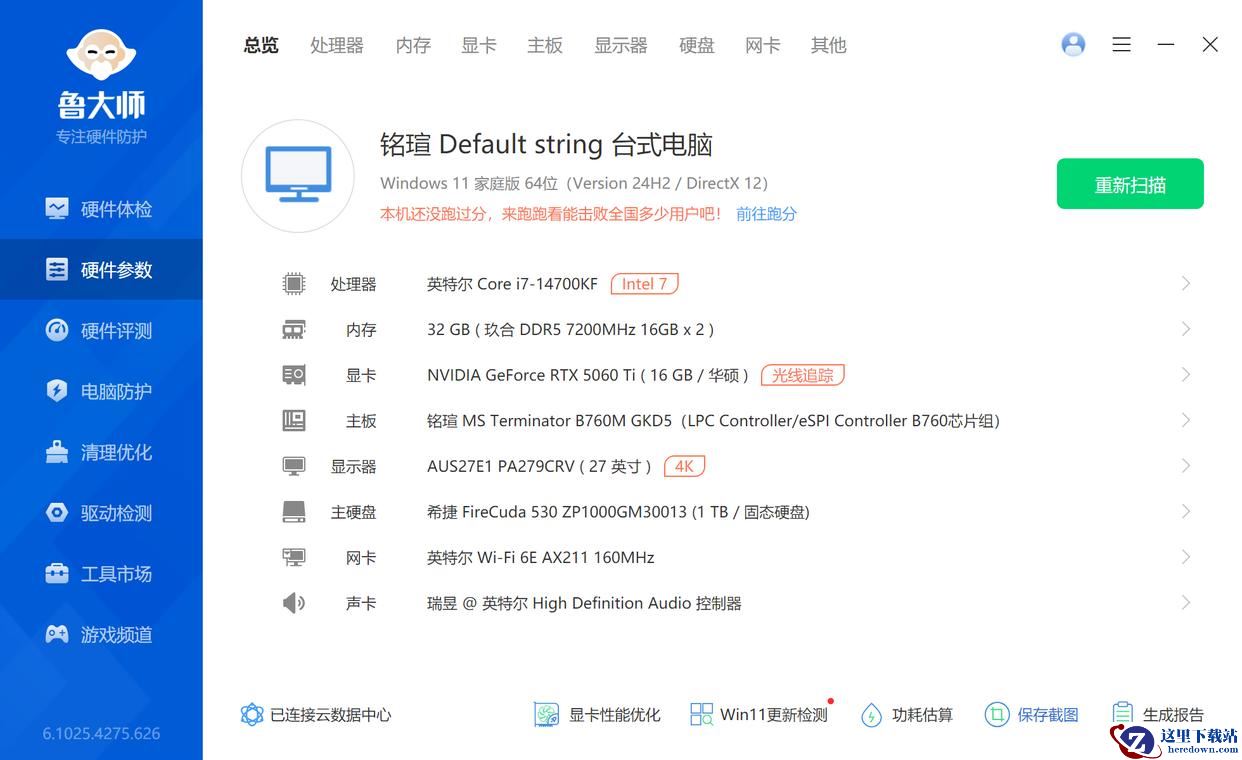The image size is (1242, 760).
Task: Open the hamburger main menu
Action: pyautogui.click(x=1121, y=45)
